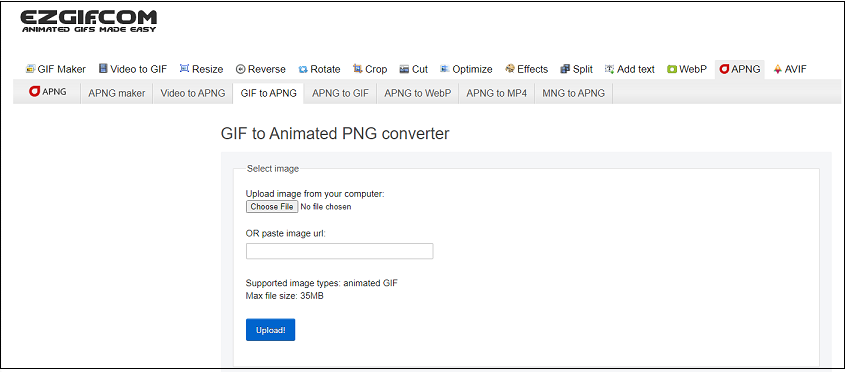Click 'Supported image types: animated GIF' text

tap(322, 283)
